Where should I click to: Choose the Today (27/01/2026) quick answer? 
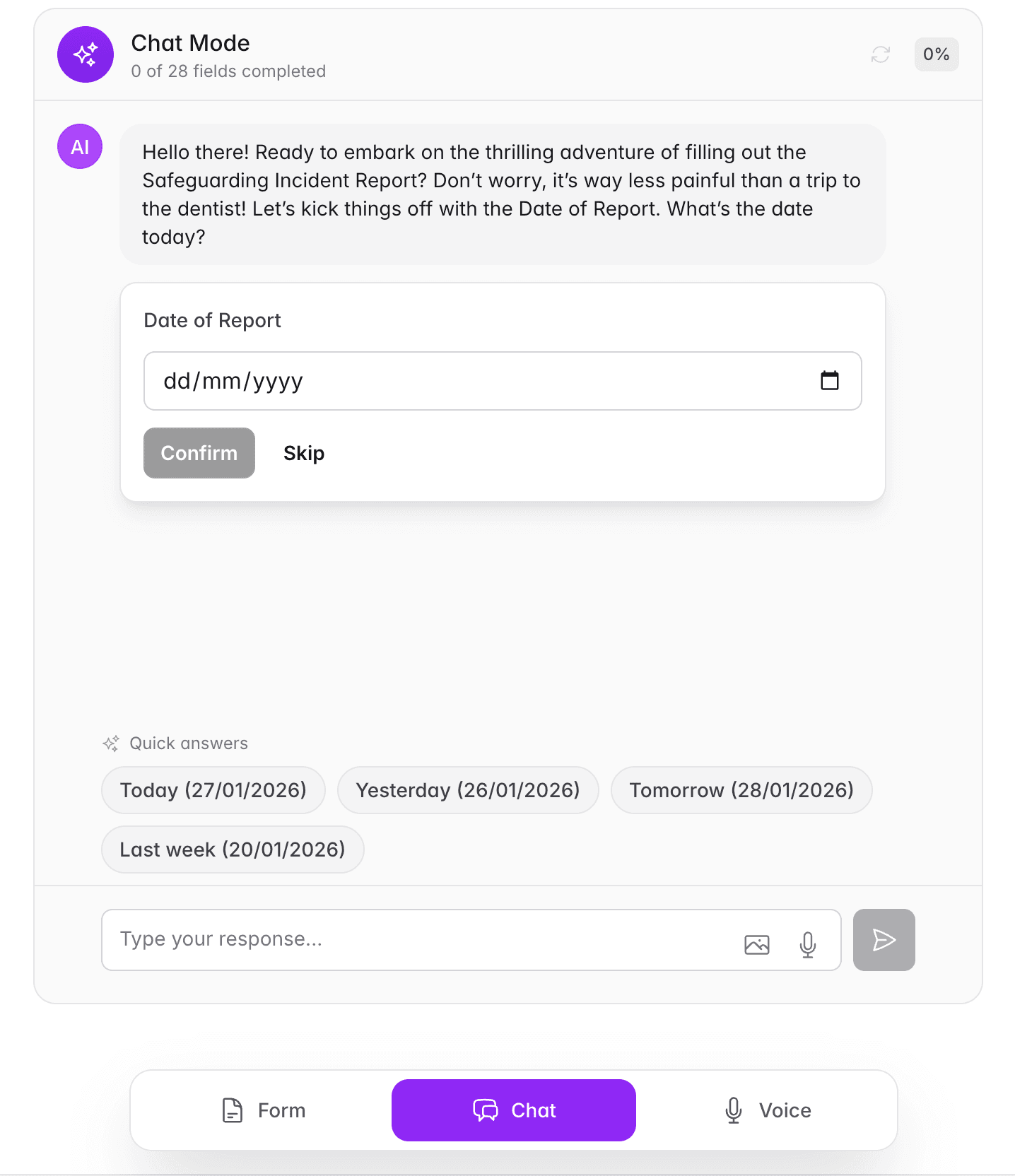click(213, 790)
